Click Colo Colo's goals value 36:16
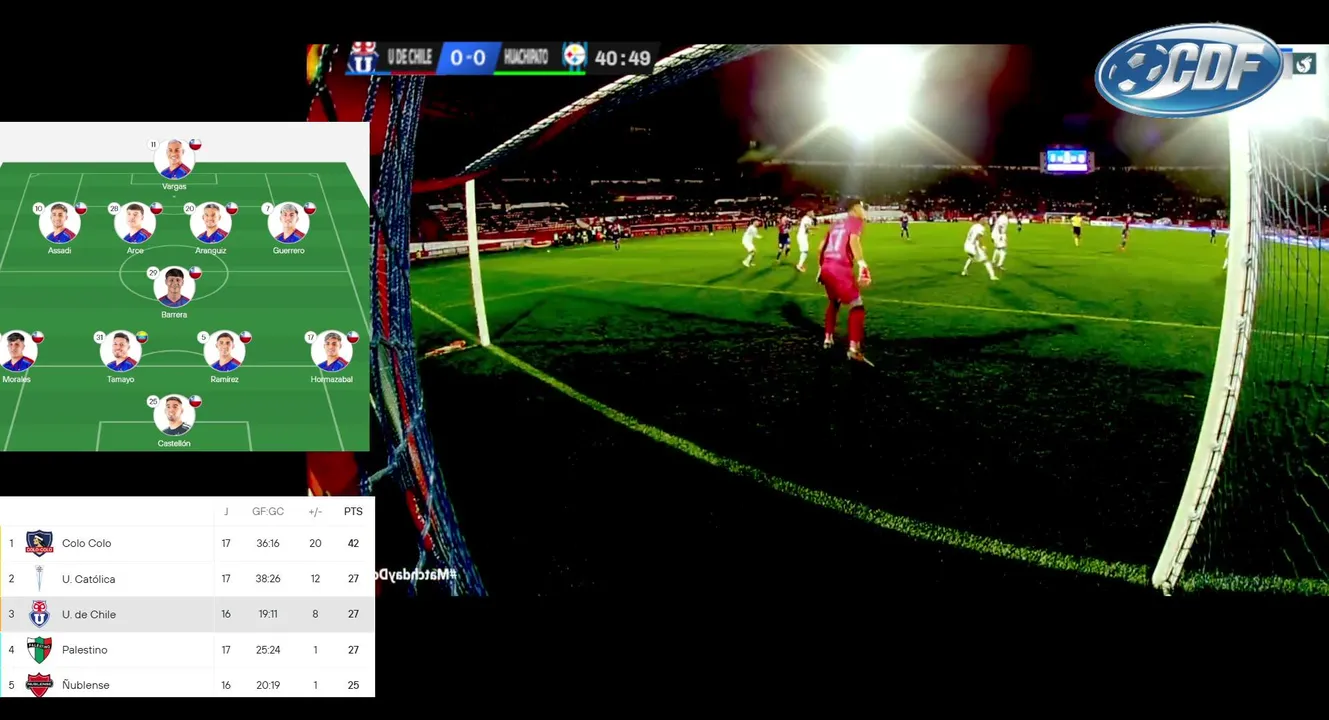The width and height of the screenshot is (1329, 720). 268,543
